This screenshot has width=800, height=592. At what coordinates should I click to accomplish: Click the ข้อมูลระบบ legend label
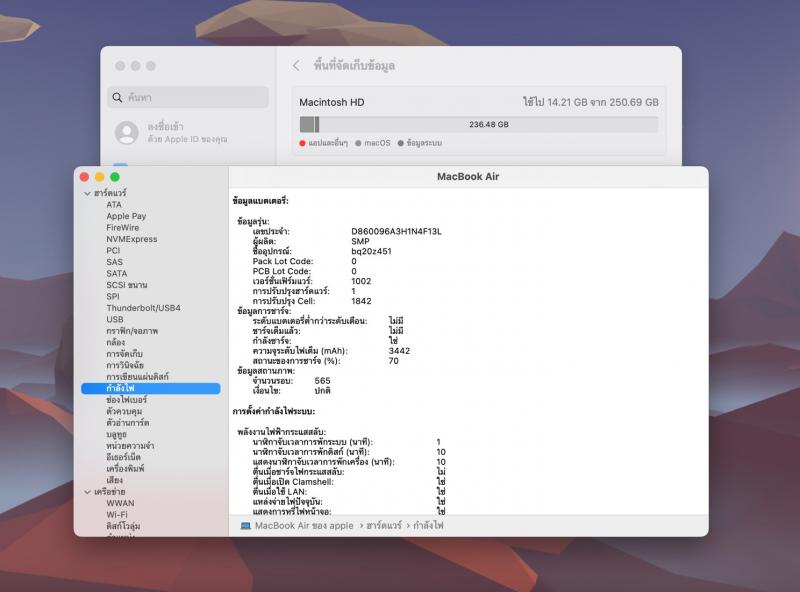point(424,143)
